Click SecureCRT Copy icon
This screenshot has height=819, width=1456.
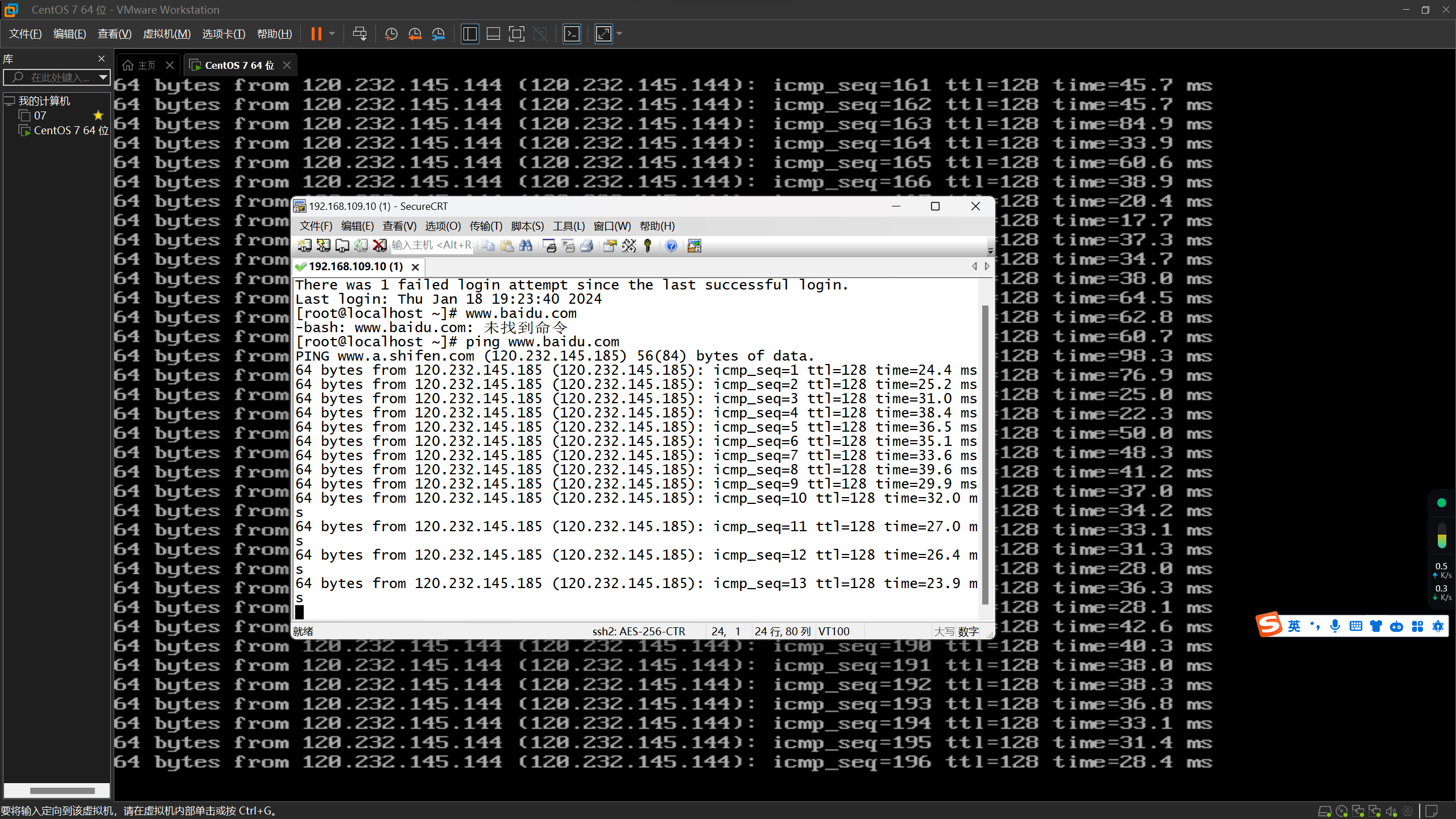click(488, 246)
